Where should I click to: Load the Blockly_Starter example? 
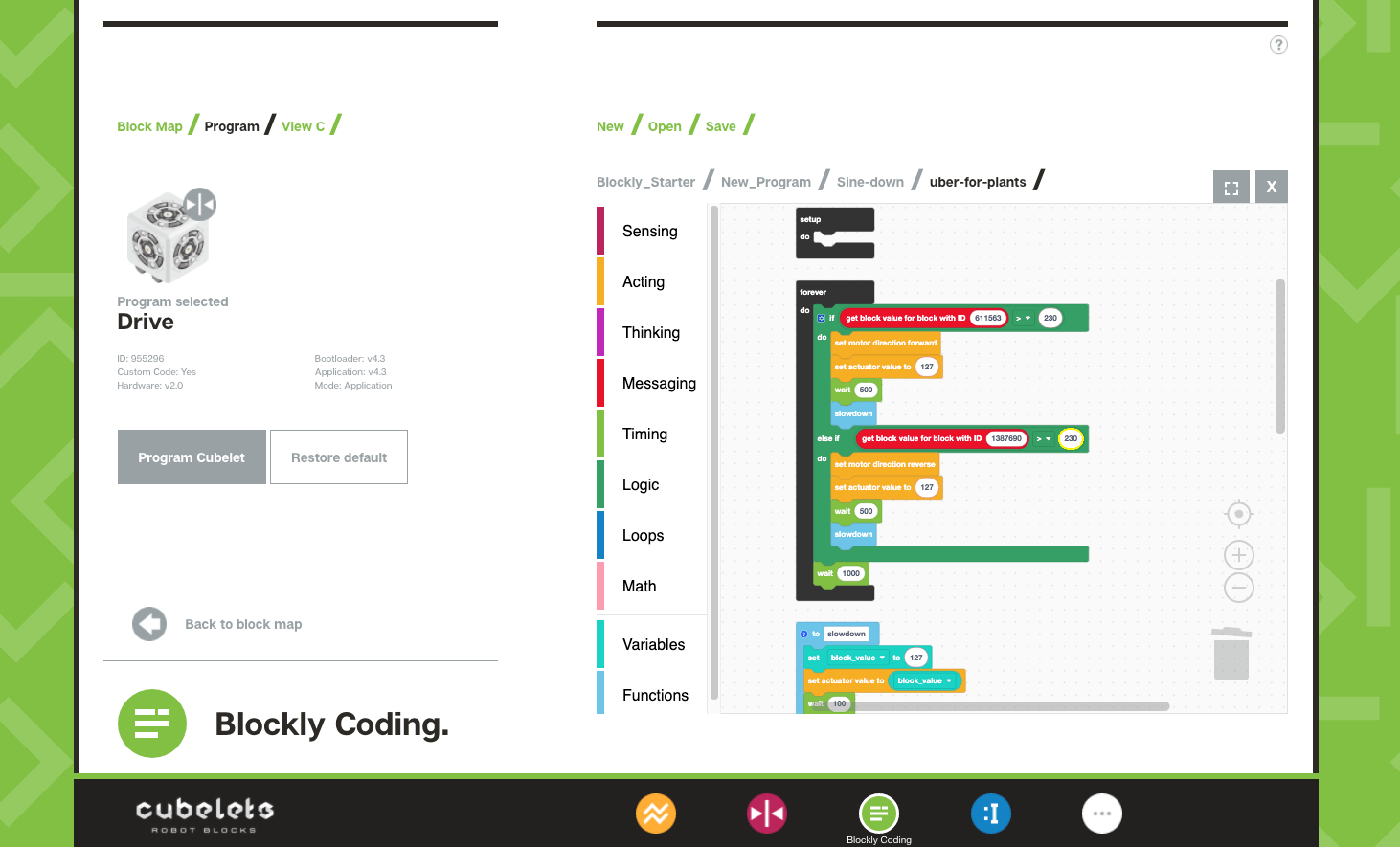645,182
